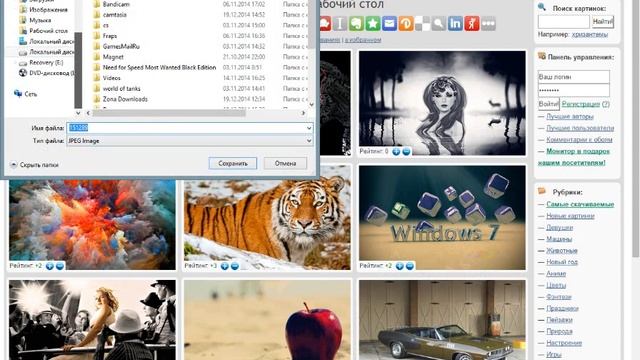Open the хризантемы example link
The width and height of the screenshot is (640, 360).
pyautogui.click(x=590, y=35)
